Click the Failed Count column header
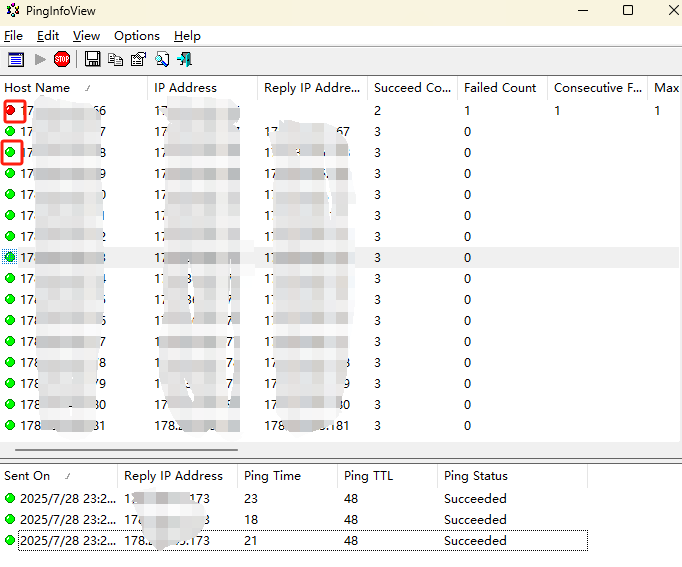The height and width of the screenshot is (567, 682). click(500, 88)
